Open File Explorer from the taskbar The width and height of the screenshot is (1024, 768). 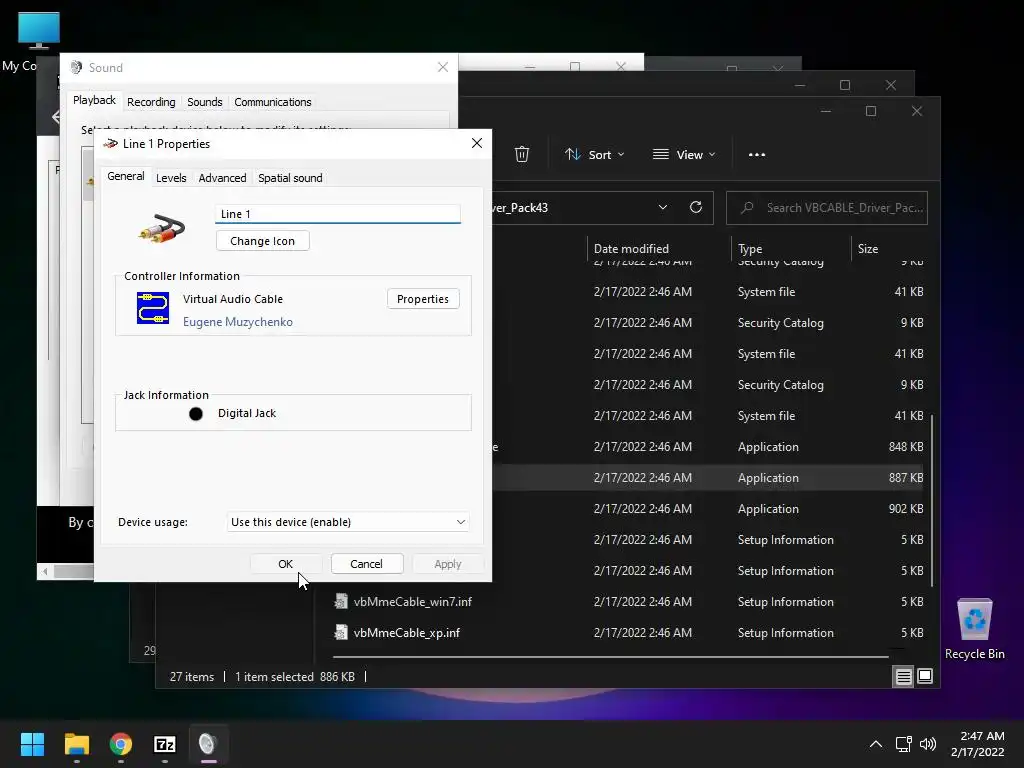(76, 744)
